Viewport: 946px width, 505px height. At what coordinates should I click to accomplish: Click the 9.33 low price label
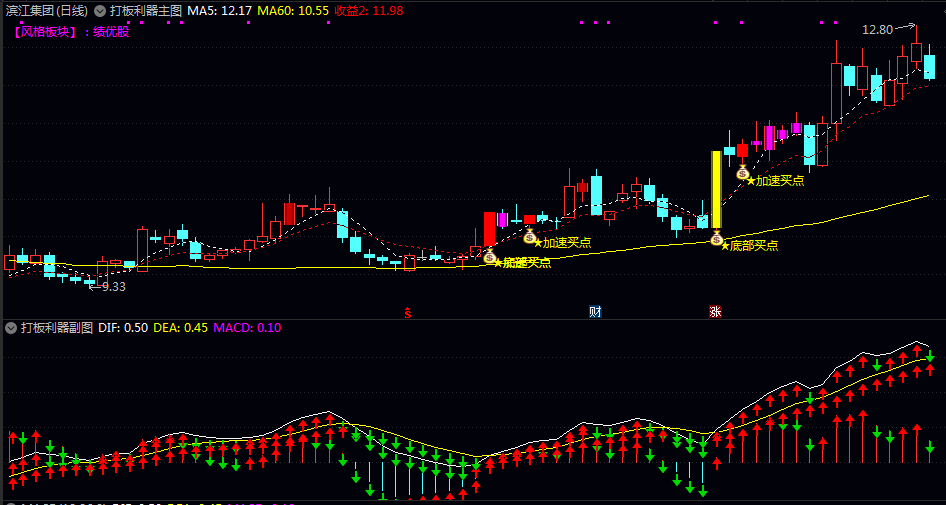[113, 287]
